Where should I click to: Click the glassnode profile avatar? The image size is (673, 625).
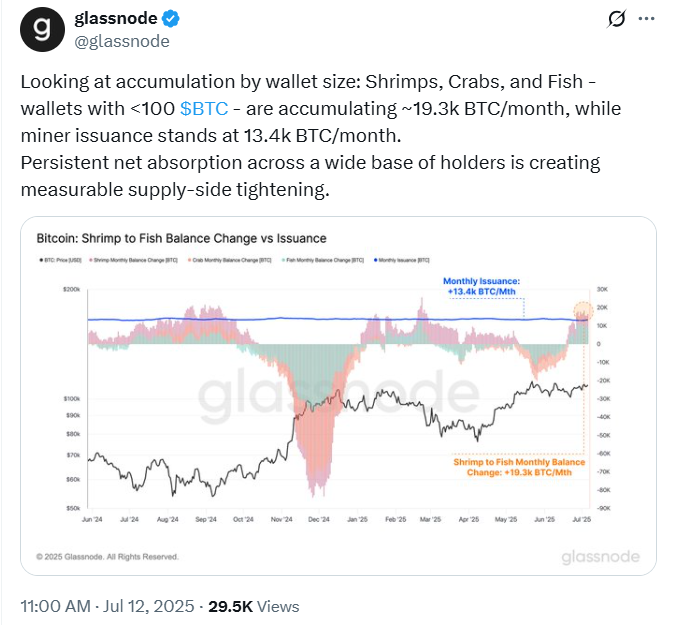pyautogui.click(x=42, y=30)
